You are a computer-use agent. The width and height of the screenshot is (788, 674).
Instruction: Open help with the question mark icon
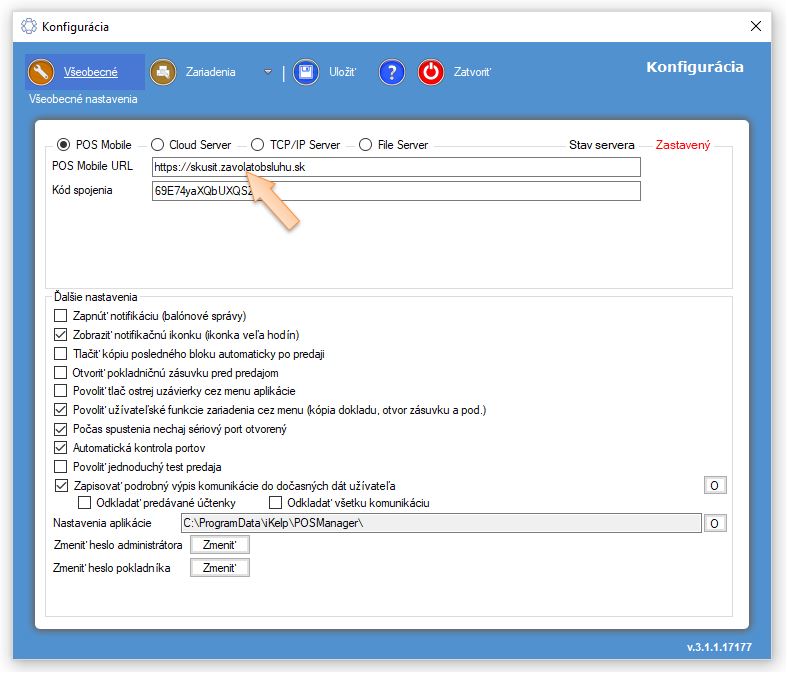click(x=392, y=72)
